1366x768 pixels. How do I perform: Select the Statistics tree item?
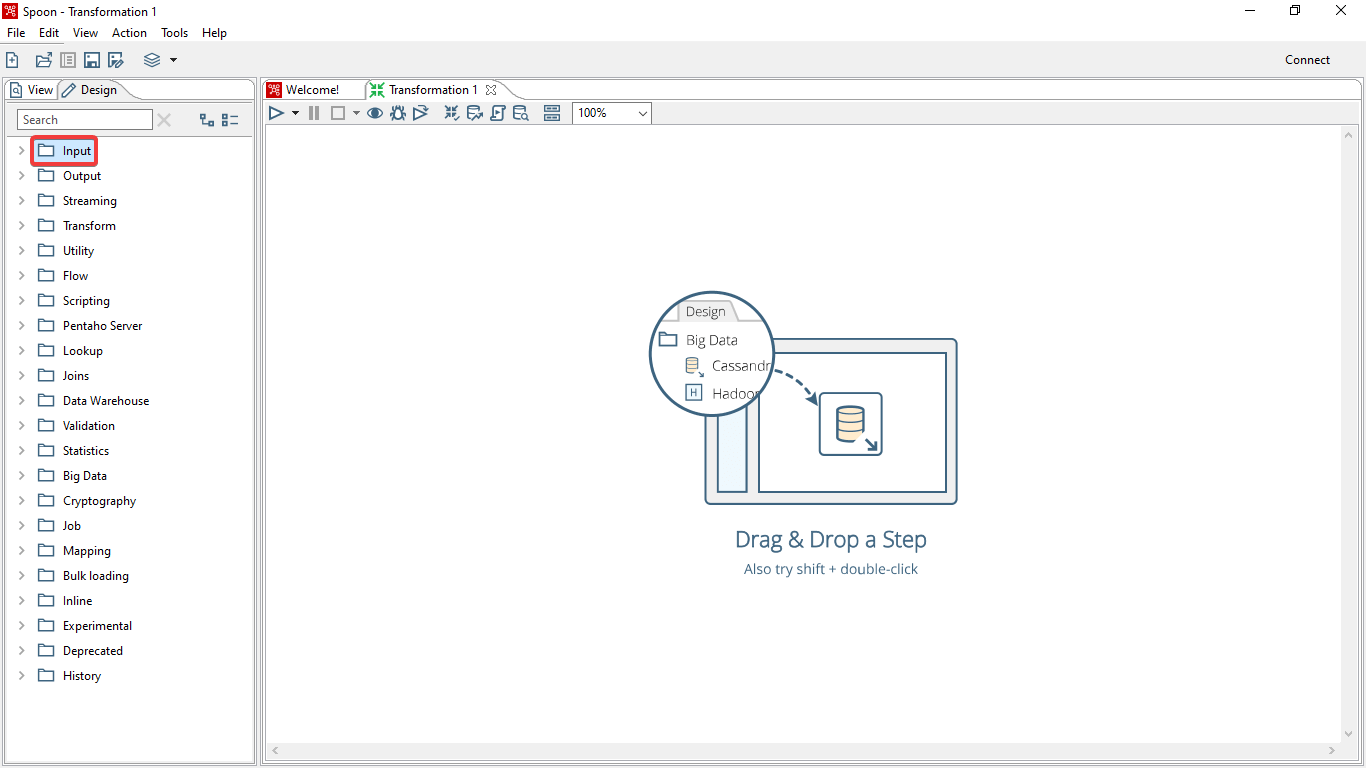pos(73,451)
